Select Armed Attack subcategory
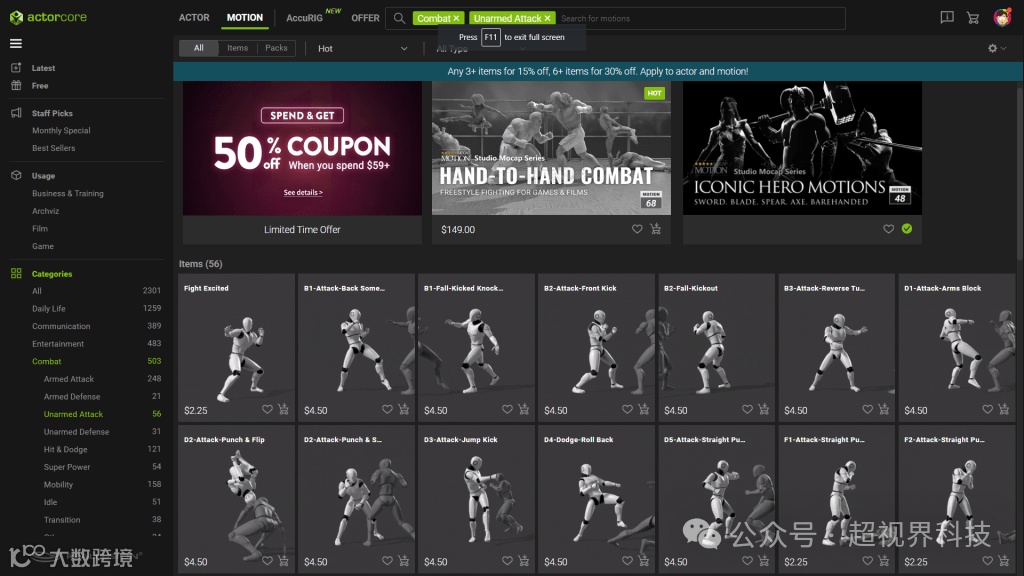1024x576 pixels. point(69,379)
